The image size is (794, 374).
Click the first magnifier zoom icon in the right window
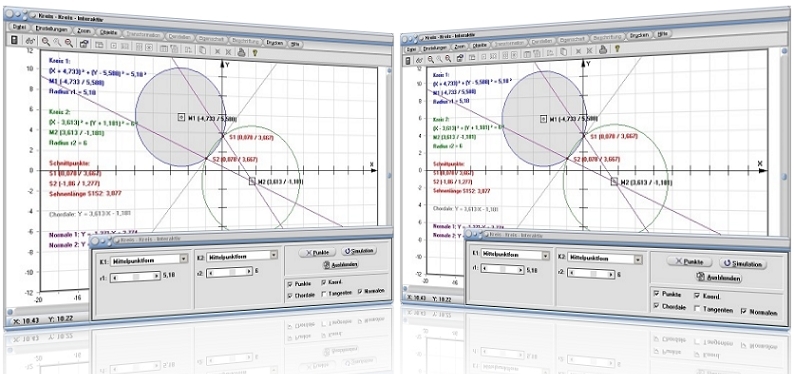(431, 59)
